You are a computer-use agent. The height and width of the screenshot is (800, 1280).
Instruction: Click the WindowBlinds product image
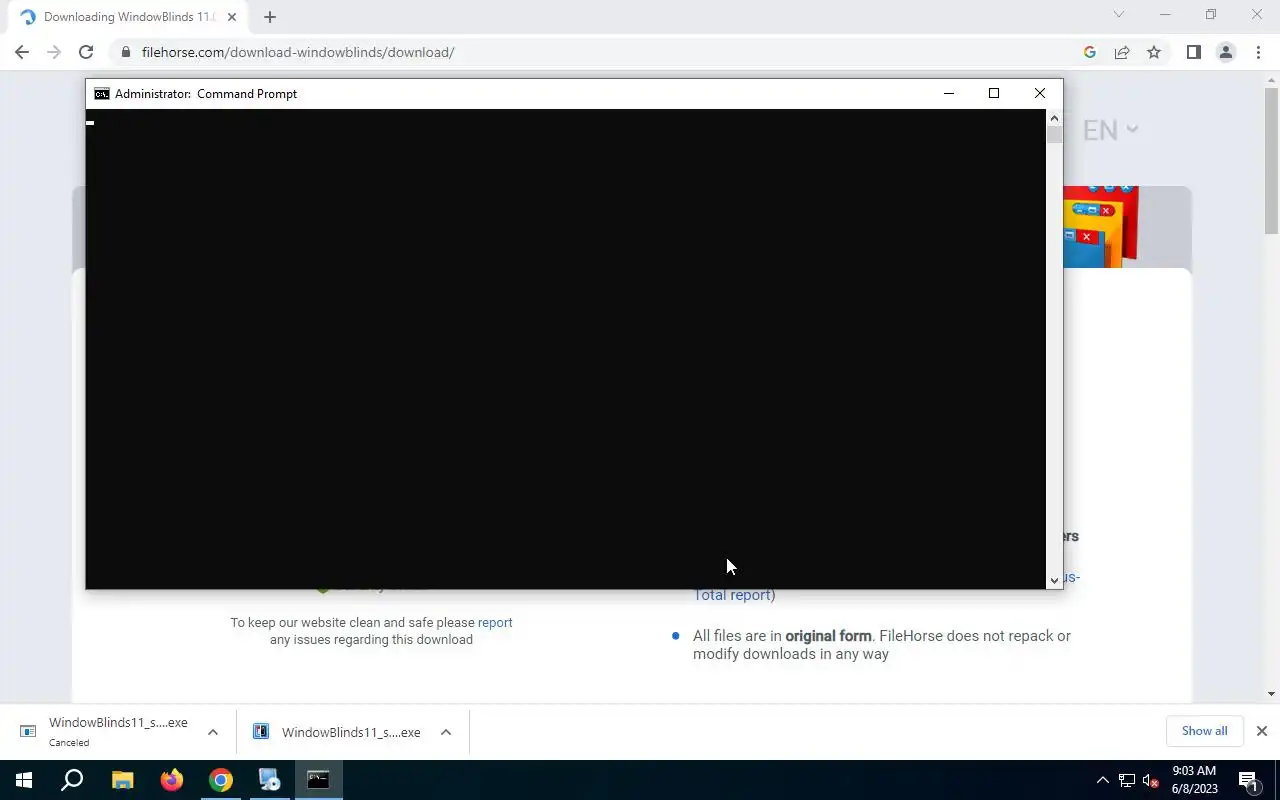click(x=1100, y=226)
